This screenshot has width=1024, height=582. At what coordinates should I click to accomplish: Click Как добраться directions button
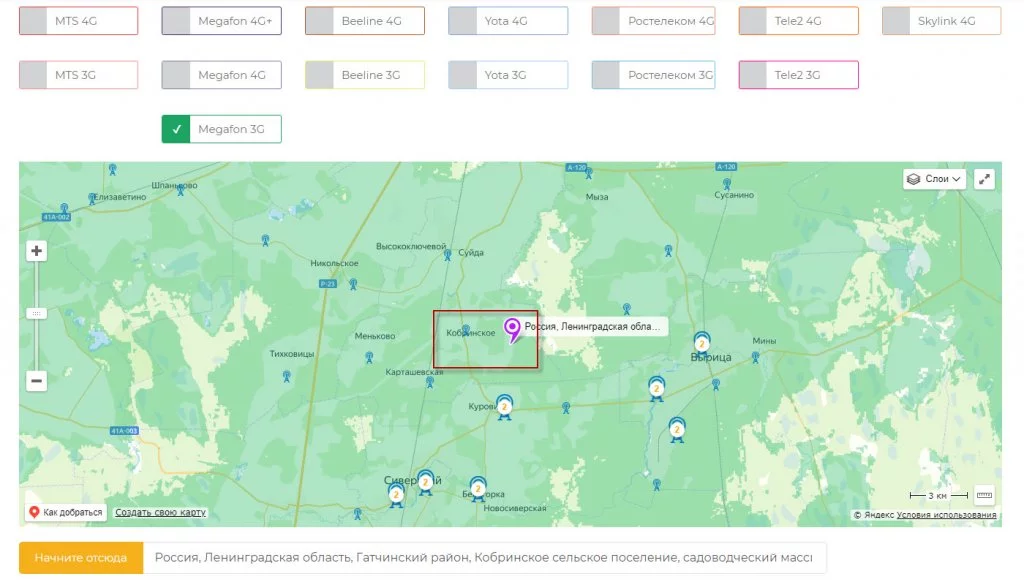(x=66, y=512)
